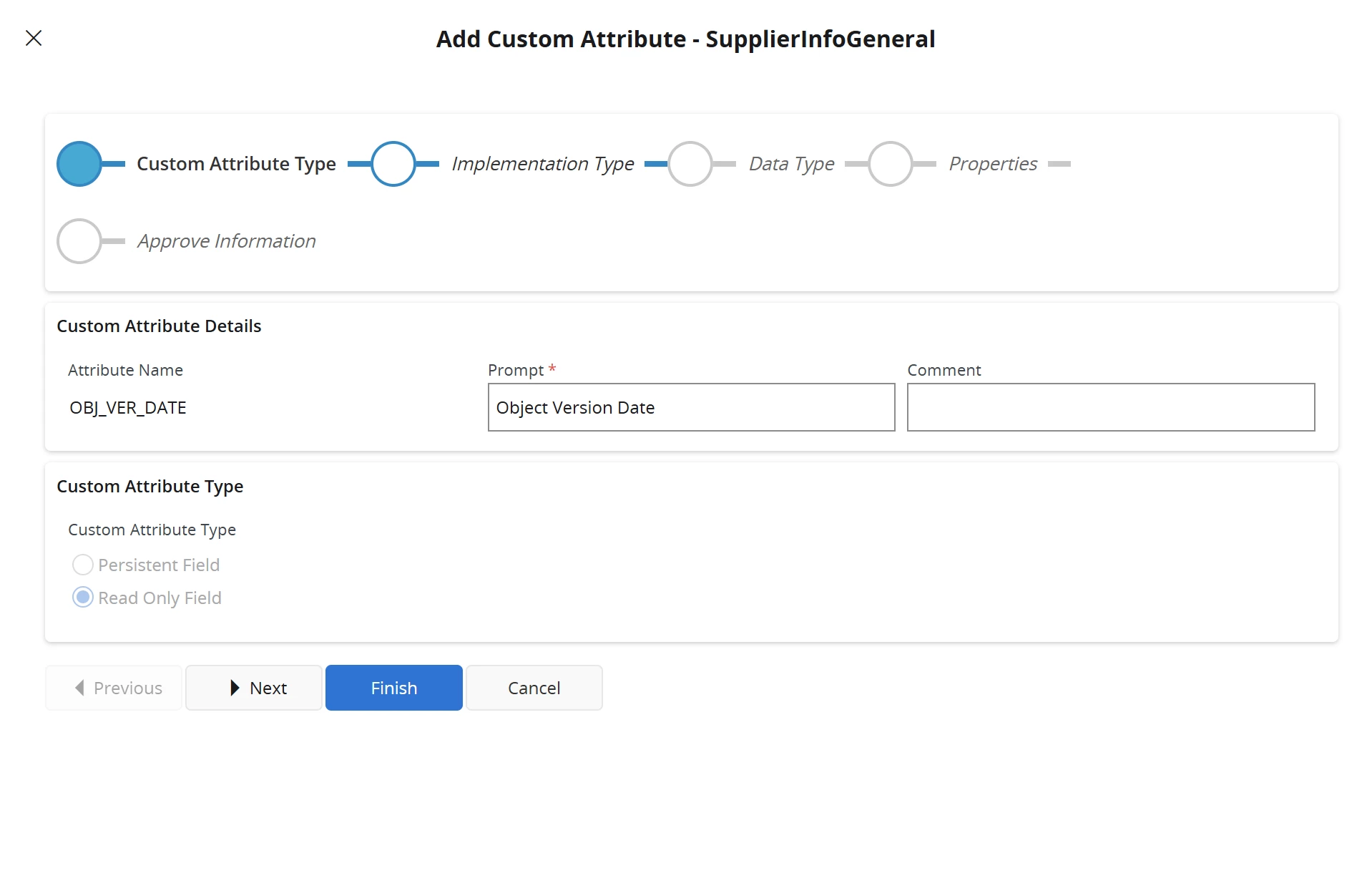Open the Implementation Type step label
This screenshot has height=896, width=1372.
[x=543, y=164]
